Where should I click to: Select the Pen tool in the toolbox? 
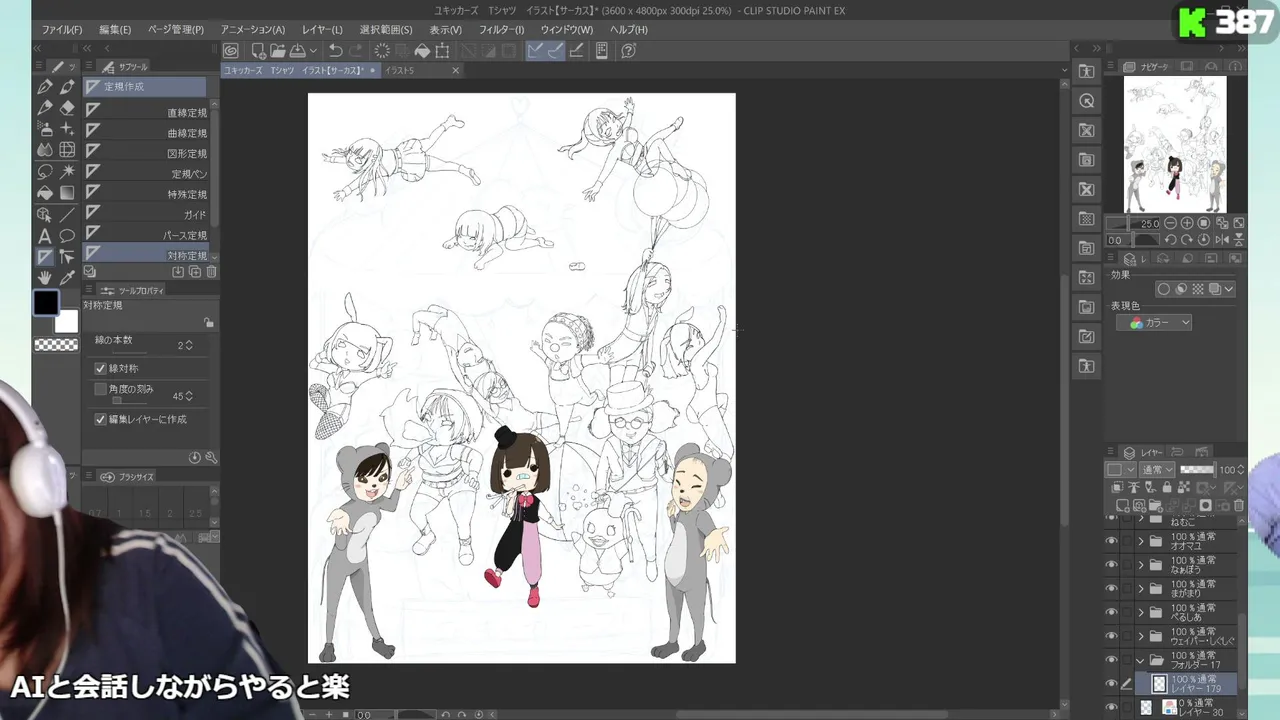tap(45, 87)
